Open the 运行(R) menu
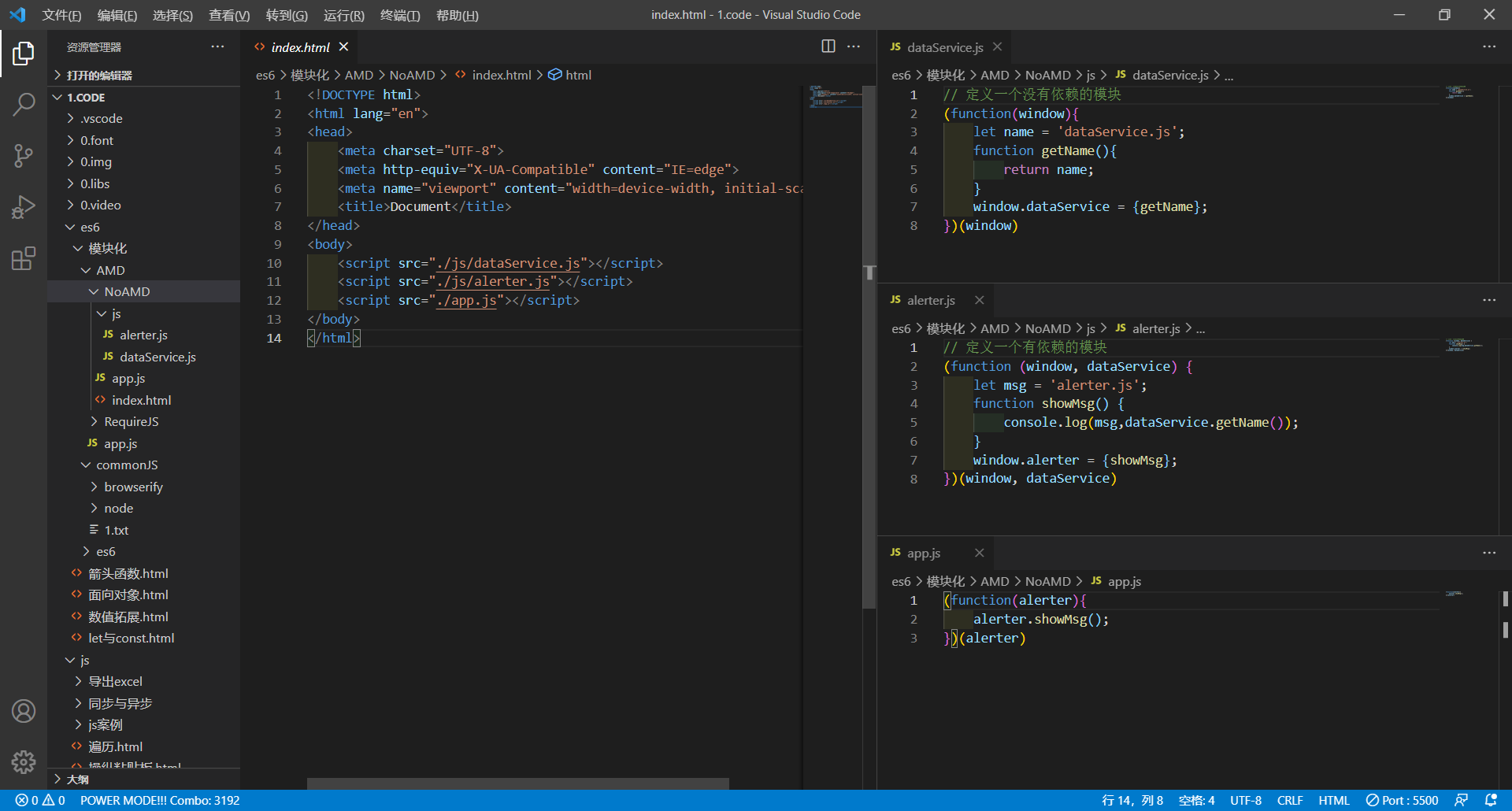 click(344, 15)
